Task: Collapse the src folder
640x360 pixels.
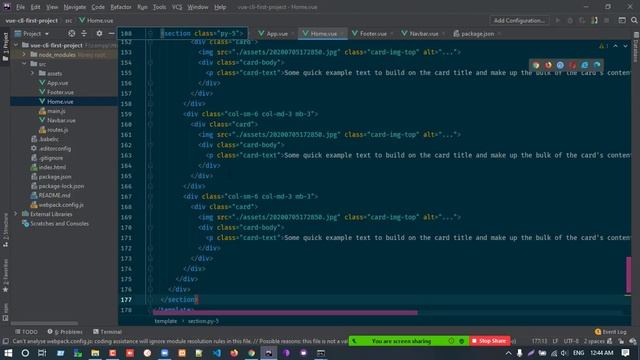Action: [24, 64]
